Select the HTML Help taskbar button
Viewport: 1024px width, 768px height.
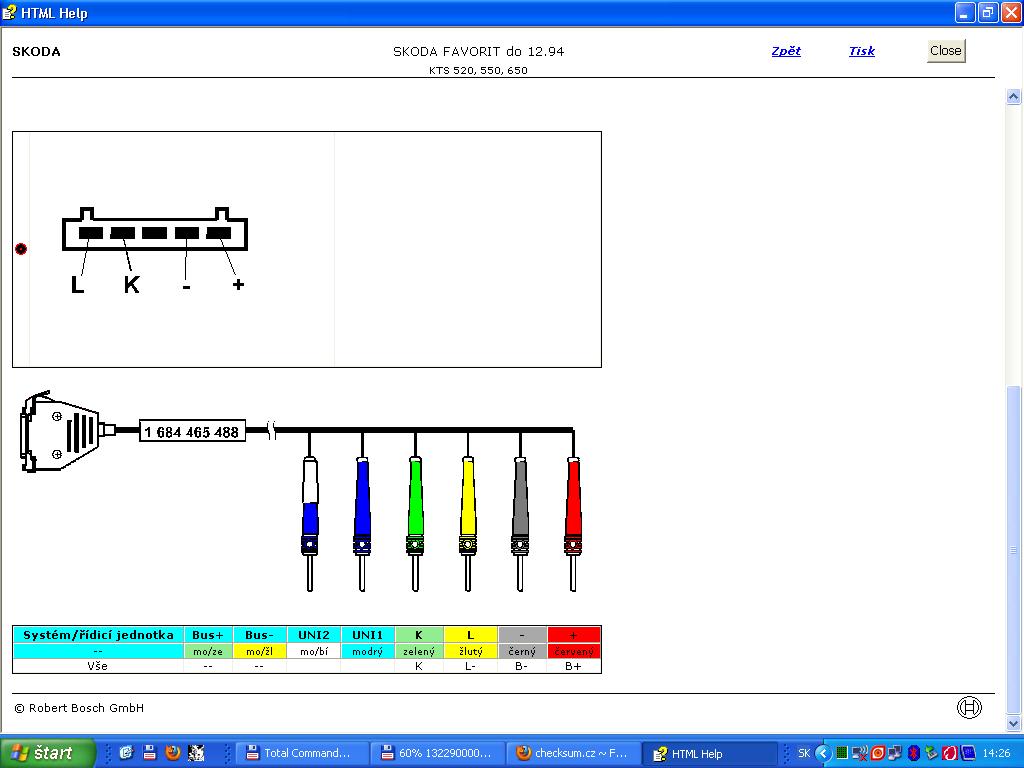coord(708,754)
